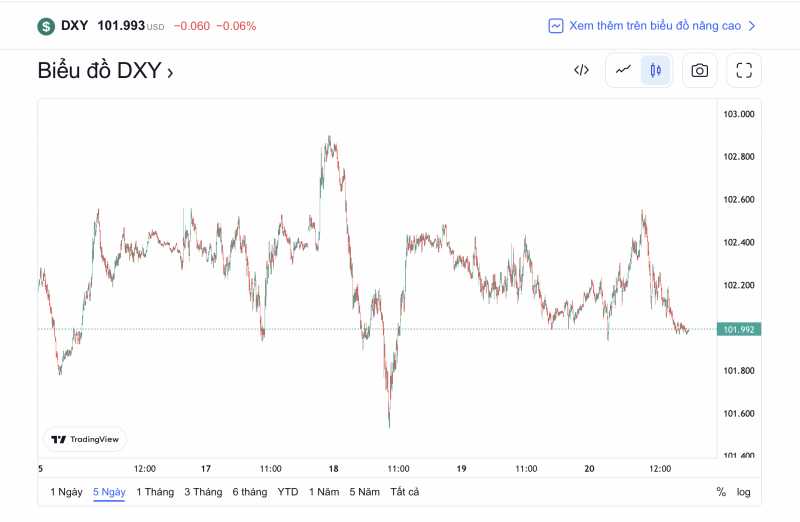Switch to '1 Tháng' time range
This screenshot has height=522, width=800.
tap(155, 492)
